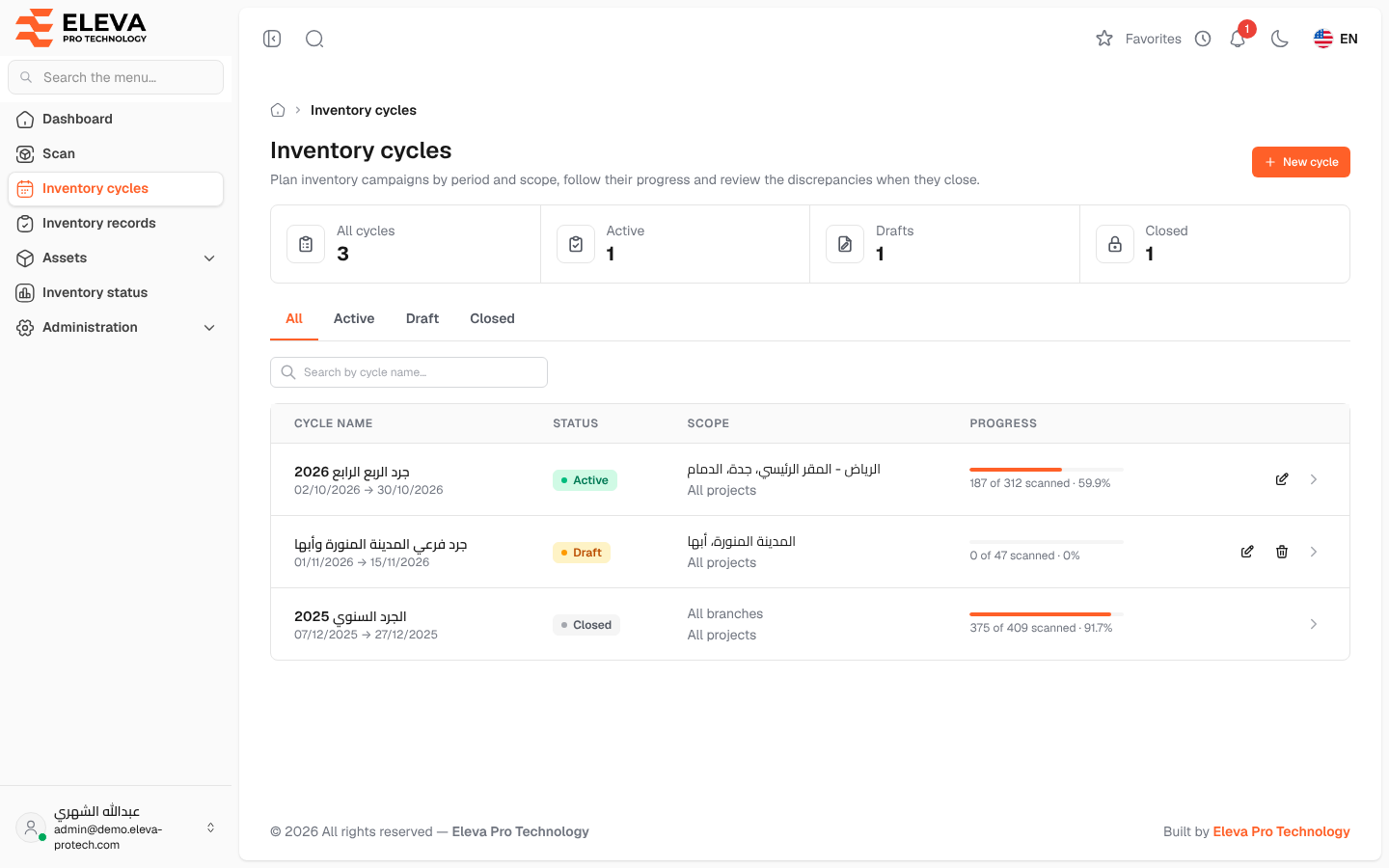Switch to the Active tab
The image size is (1389, 868).
[354, 319]
